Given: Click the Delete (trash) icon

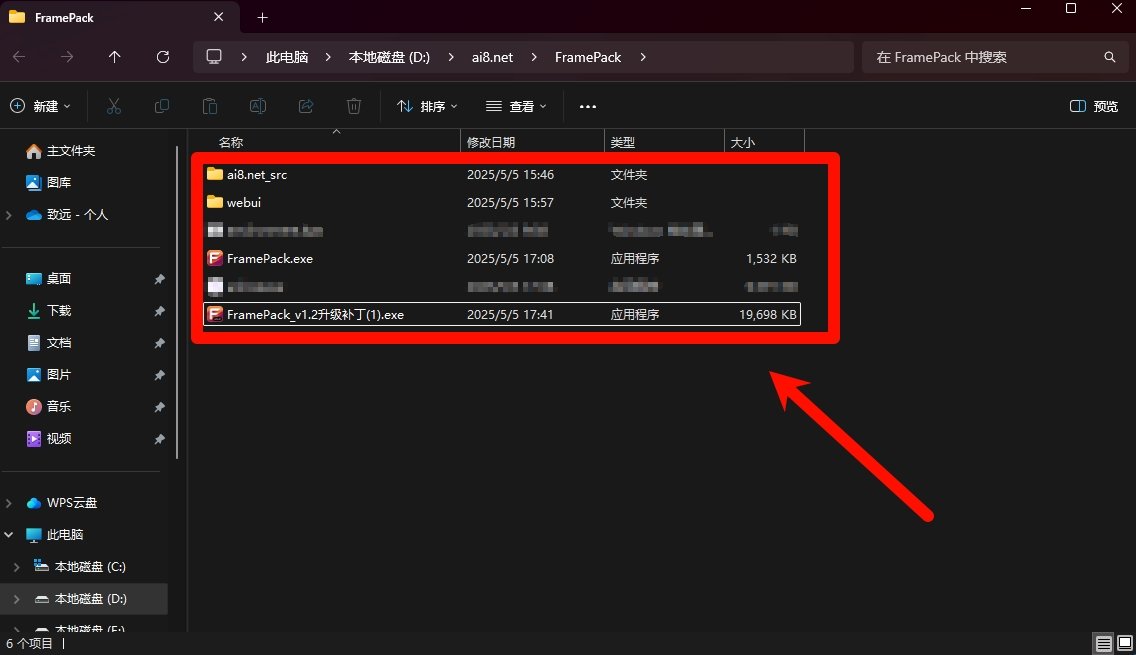Looking at the screenshot, I should tap(353, 106).
